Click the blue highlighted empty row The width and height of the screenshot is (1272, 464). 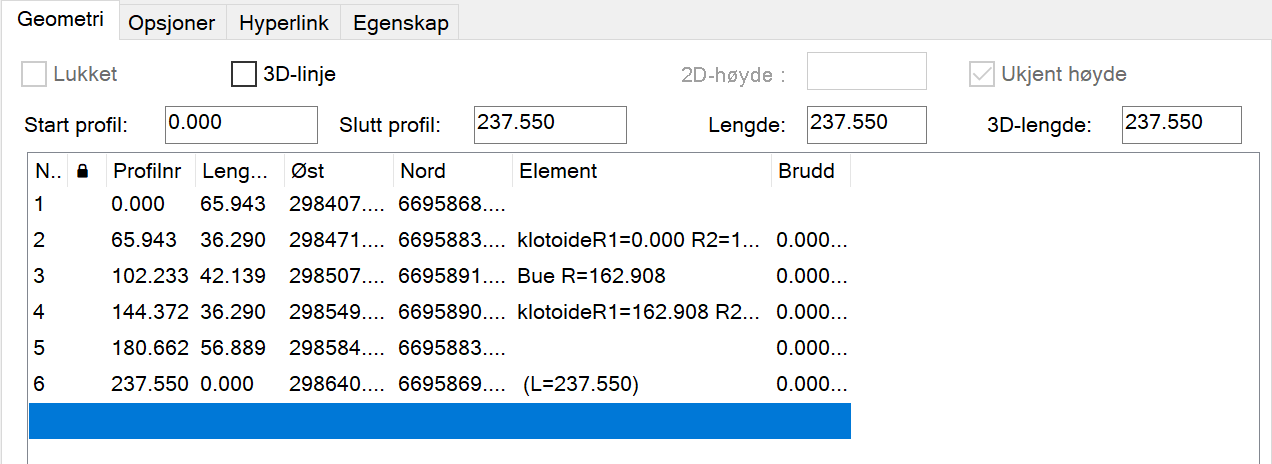tap(439, 421)
